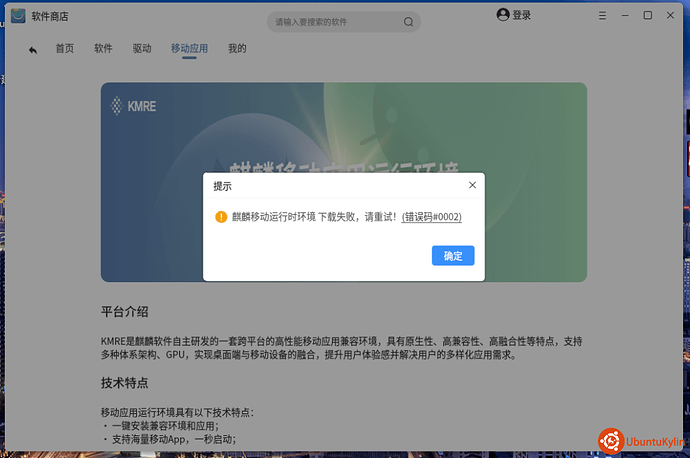The height and width of the screenshot is (458, 690).
Task: Click the magnifier search icon
Action: pos(408,22)
